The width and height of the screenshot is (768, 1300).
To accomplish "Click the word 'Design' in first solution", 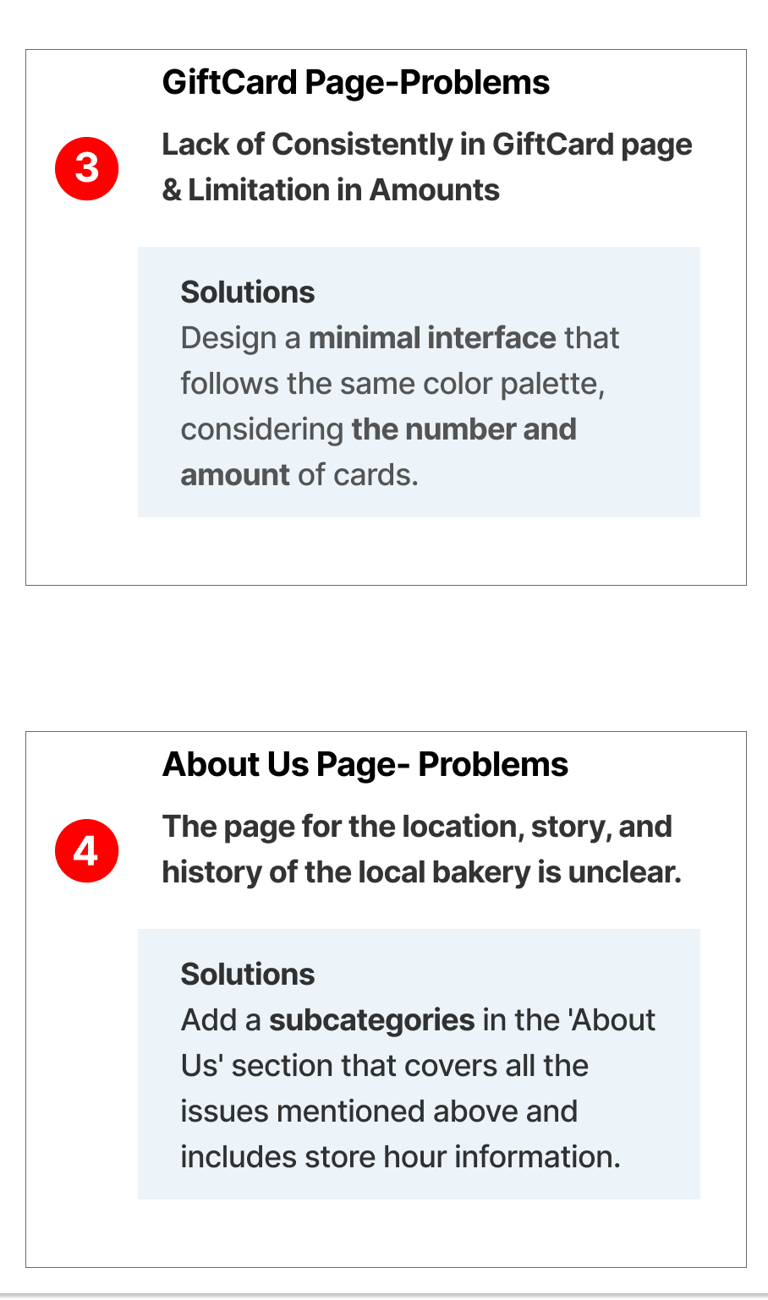I will click(228, 338).
